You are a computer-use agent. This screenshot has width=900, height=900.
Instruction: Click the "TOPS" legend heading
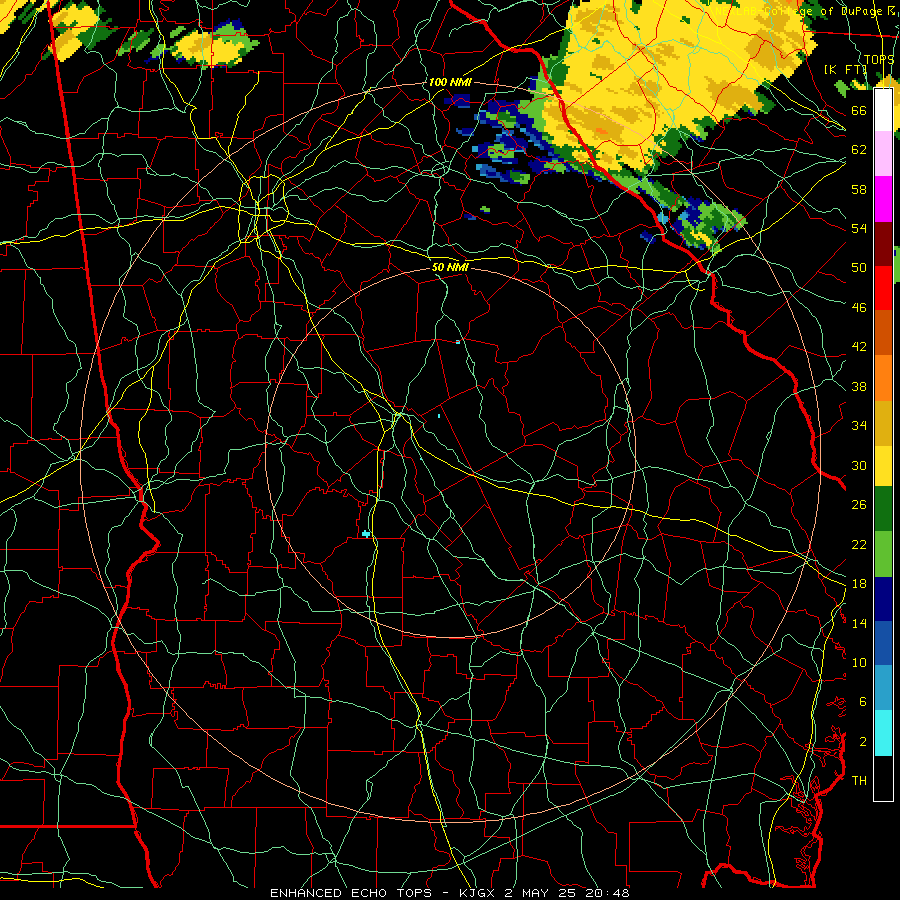pyautogui.click(x=879, y=60)
